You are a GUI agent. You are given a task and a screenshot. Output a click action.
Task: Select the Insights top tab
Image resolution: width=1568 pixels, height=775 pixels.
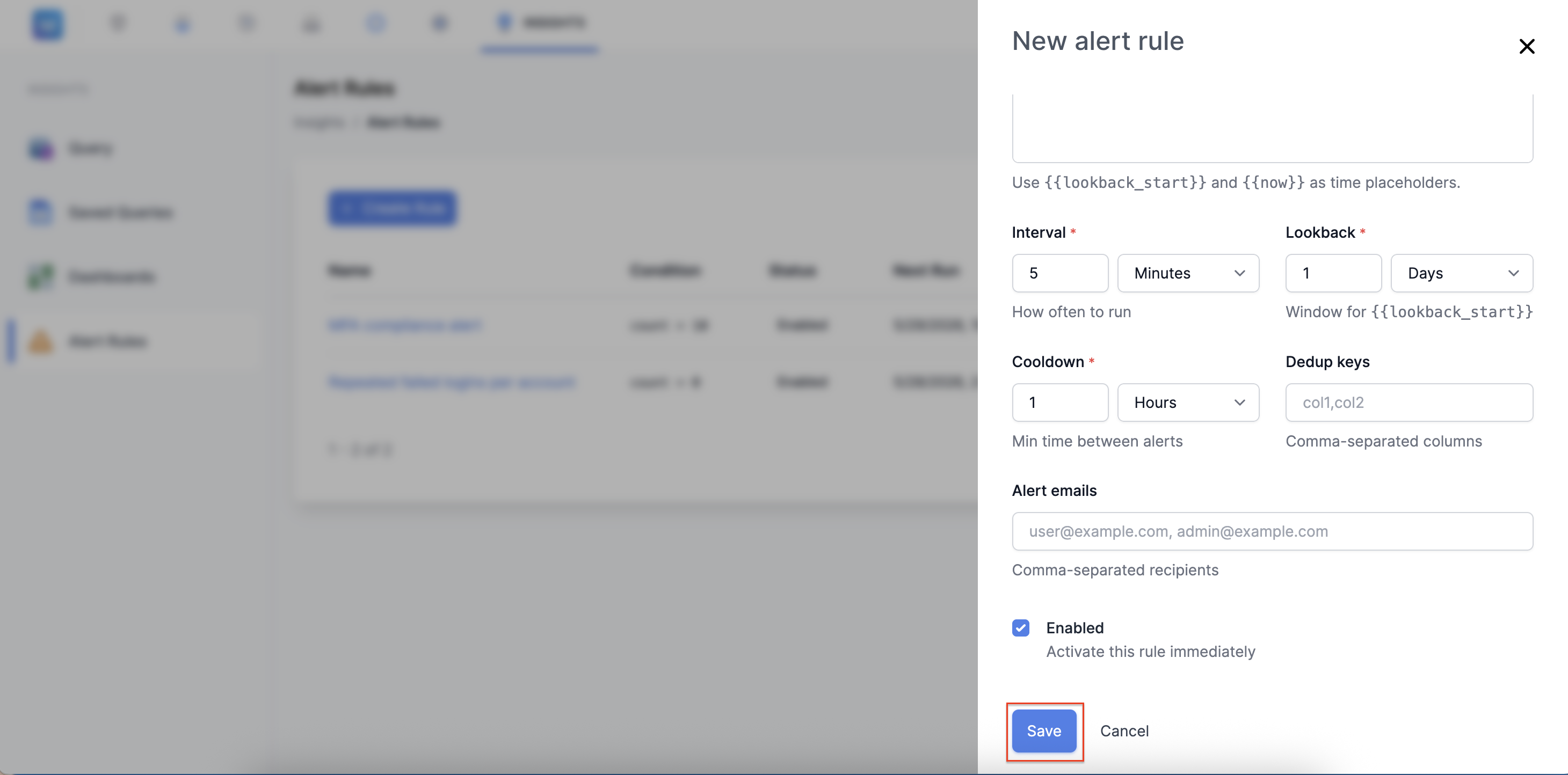[540, 24]
